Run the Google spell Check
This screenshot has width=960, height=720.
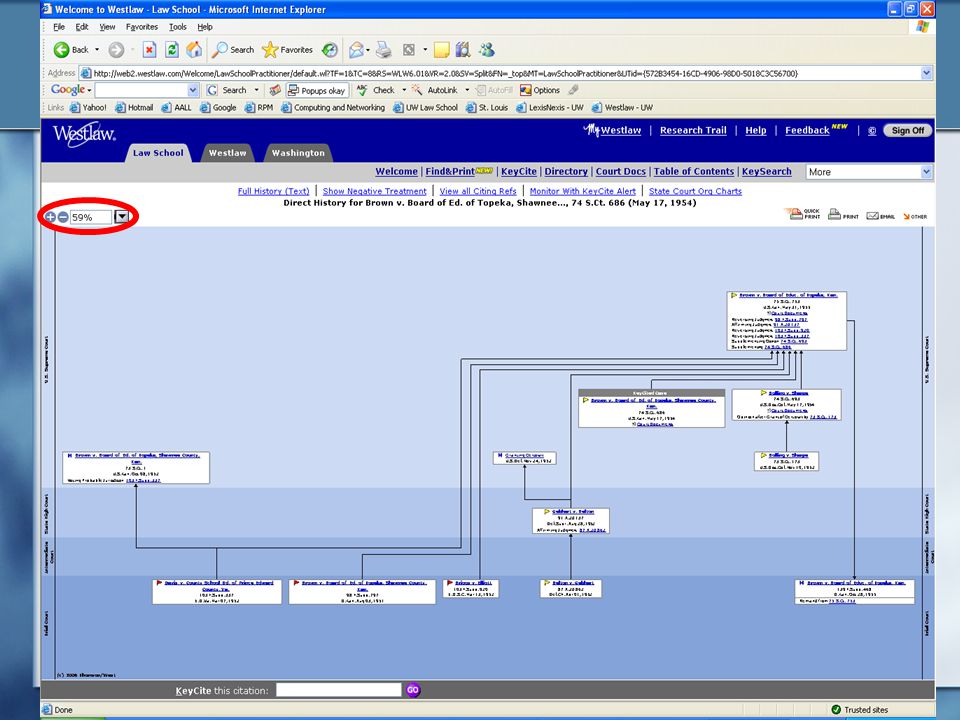click(376, 90)
